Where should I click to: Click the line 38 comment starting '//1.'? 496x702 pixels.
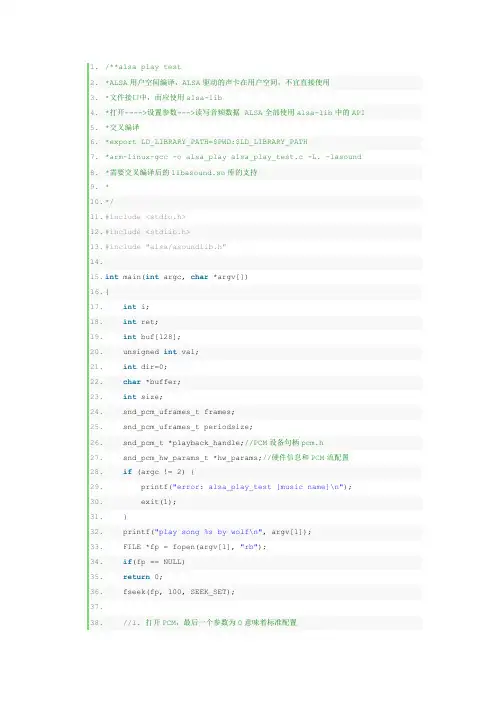[x=210, y=622]
